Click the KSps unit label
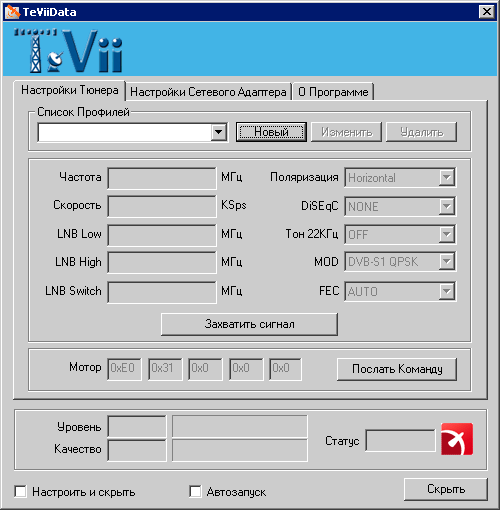This screenshot has height=510, width=500. coord(234,205)
